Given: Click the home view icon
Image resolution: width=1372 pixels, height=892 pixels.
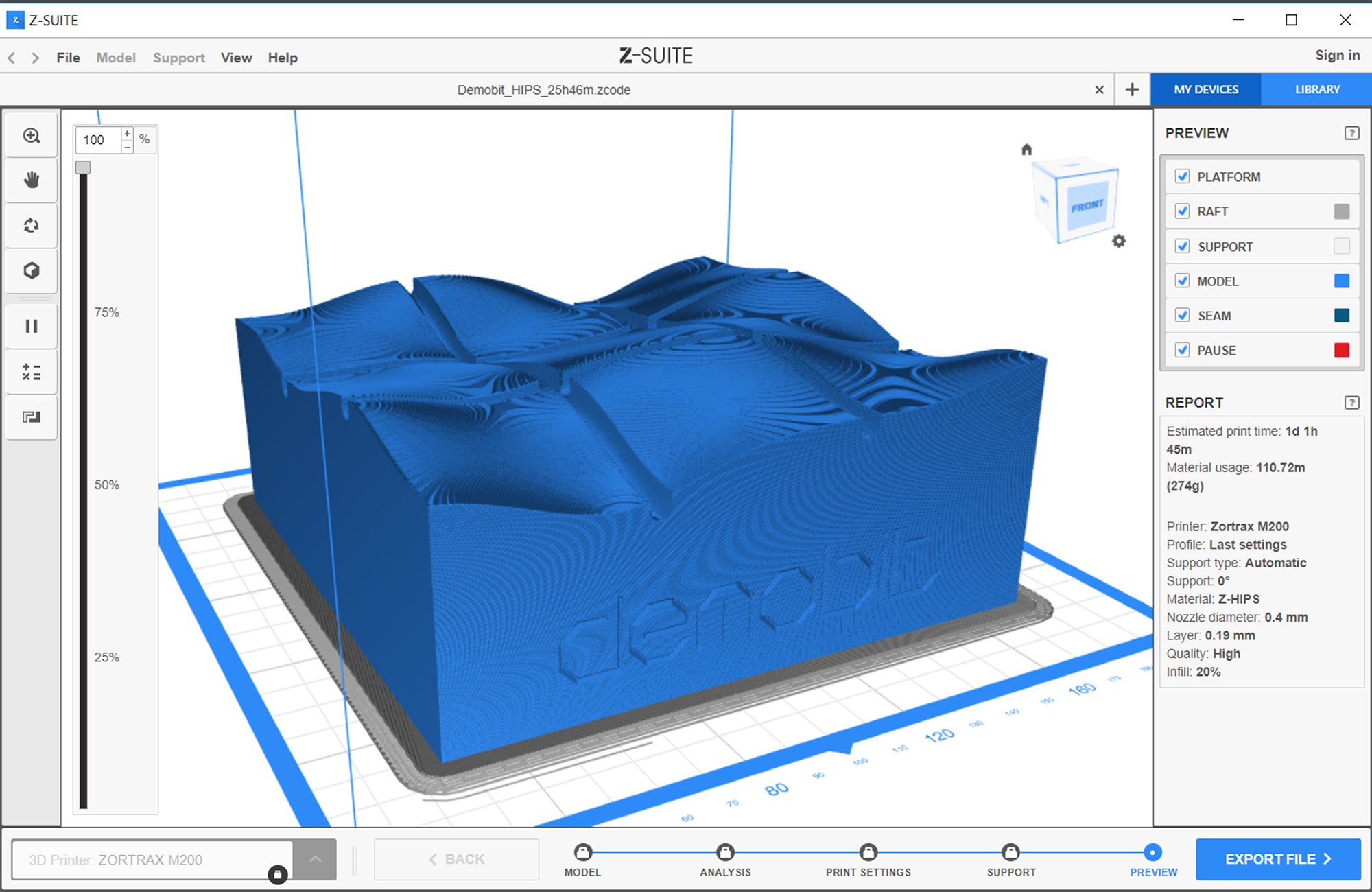Looking at the screenshot, I should [x=1026, y=150].
